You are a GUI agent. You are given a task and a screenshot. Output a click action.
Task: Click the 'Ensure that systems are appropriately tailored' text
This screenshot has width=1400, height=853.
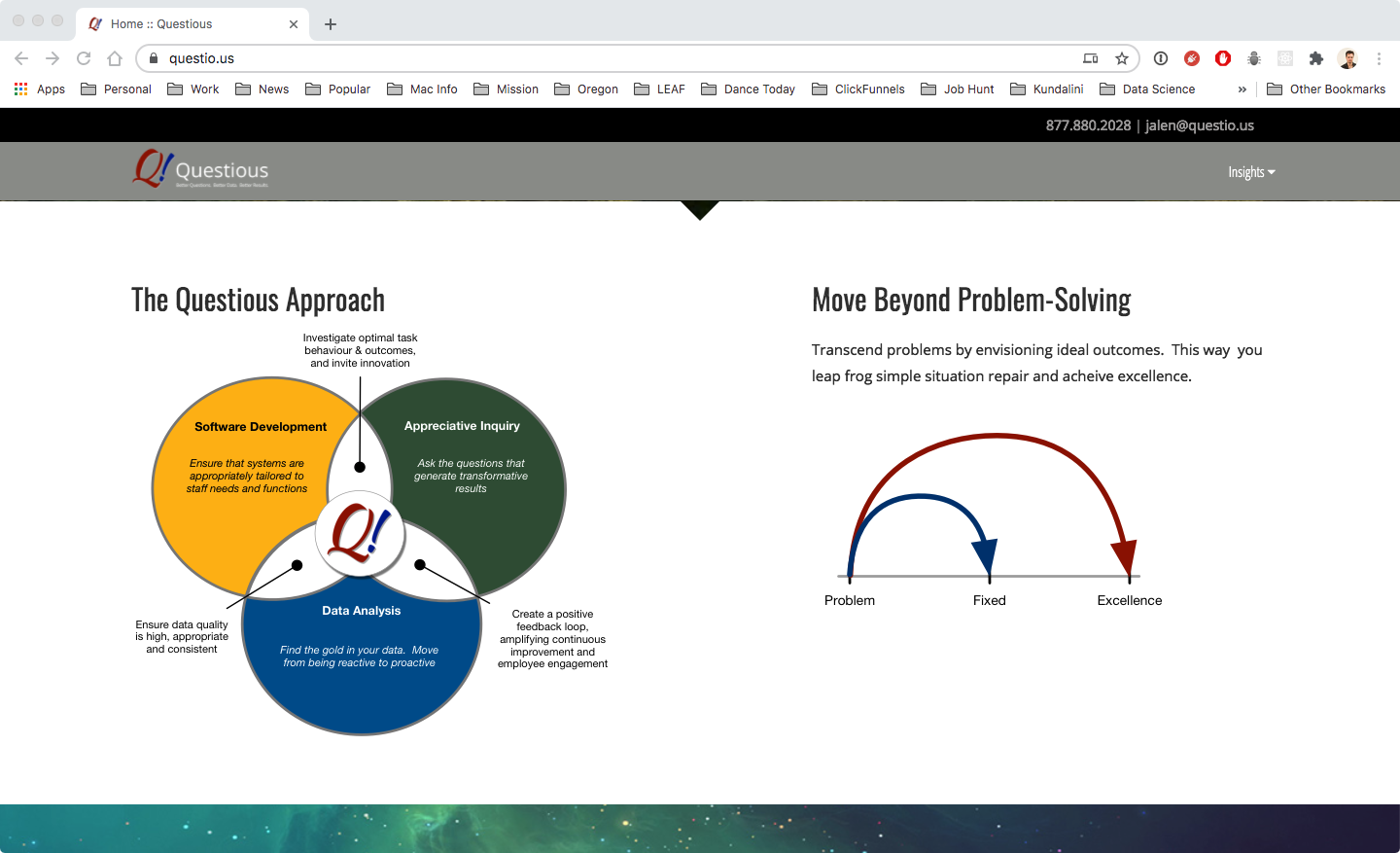pyautogui.click(x=247, y=477)
